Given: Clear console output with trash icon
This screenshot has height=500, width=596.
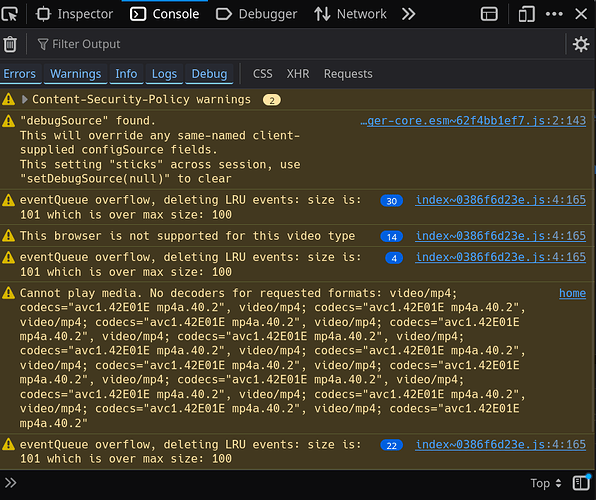Looking at the screenshot, I should pos(10,44).
